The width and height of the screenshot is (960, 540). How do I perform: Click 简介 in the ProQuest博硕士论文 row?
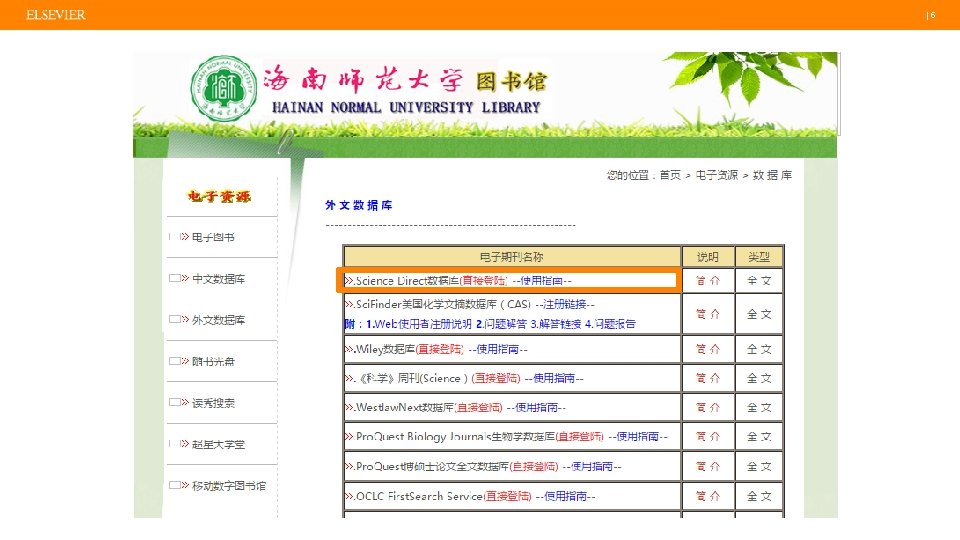point(708,466)
